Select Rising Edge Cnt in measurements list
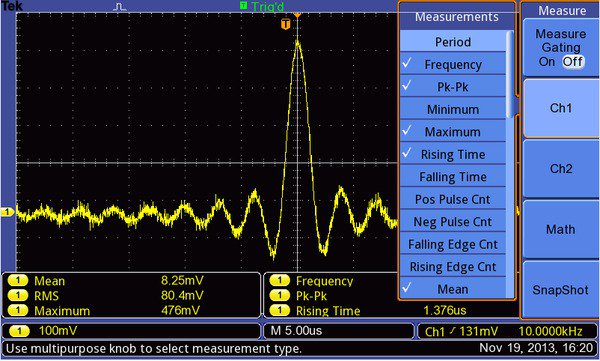Image resolution: width=600 pixels, height=361 pixels. click(453, 266)
